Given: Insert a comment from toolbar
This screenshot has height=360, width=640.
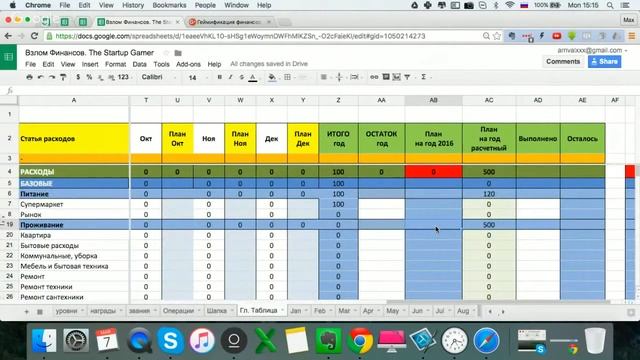Looking at the screenshot, I should pyautogui.click(x=386, y=77).
